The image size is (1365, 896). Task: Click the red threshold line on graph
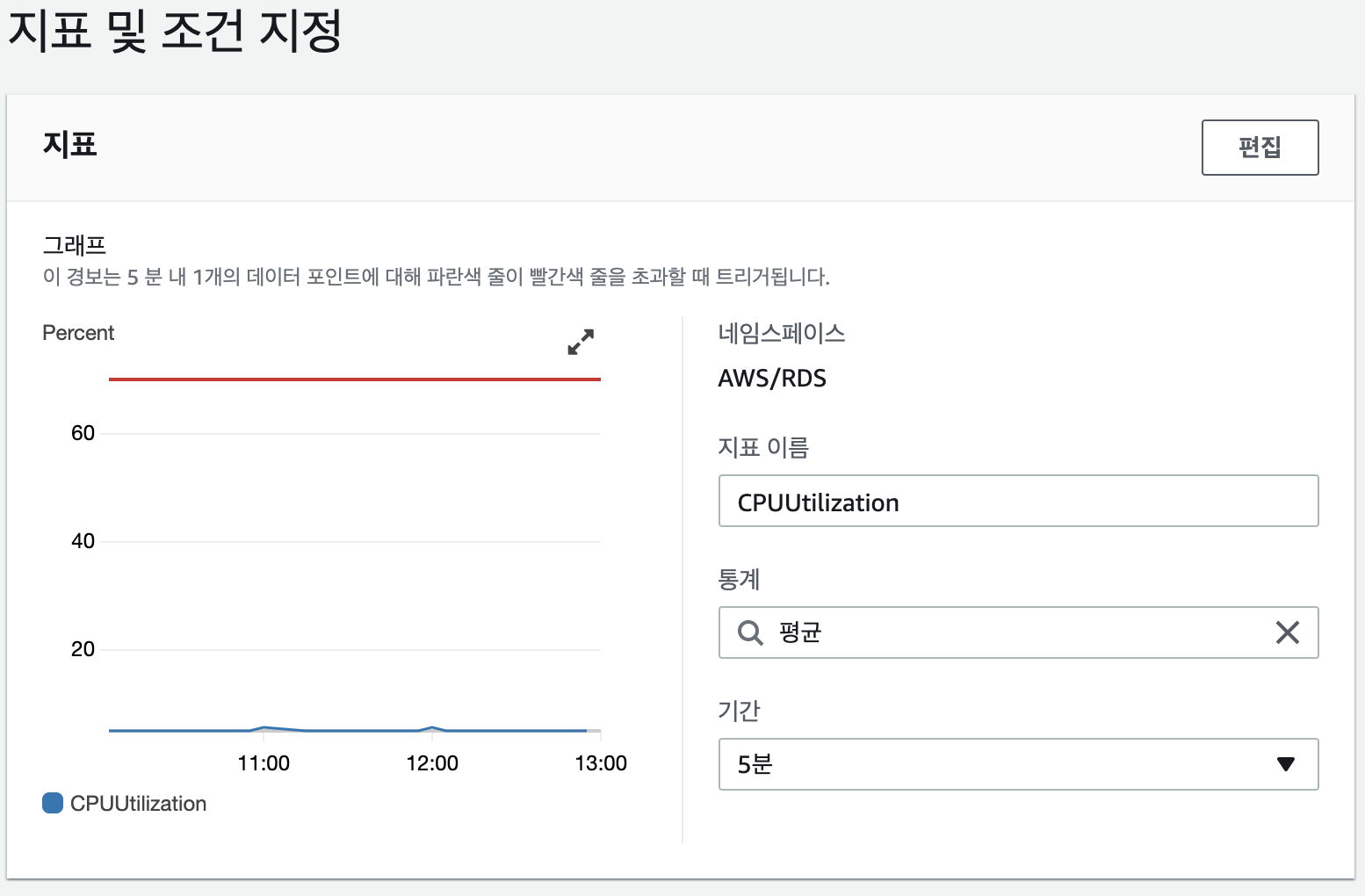tap(355, 379)
